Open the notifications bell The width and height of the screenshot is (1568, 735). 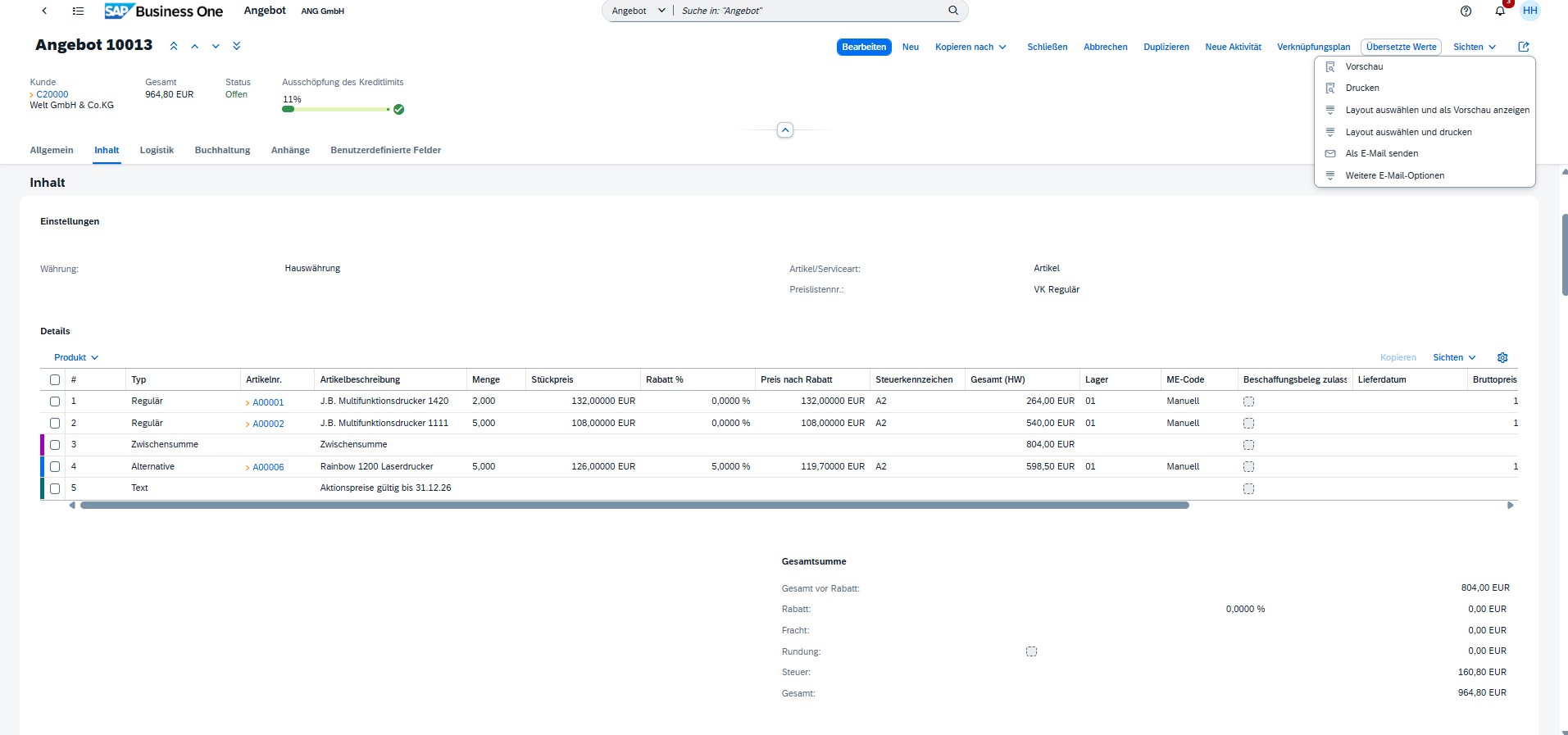(x=1500, y=11)
